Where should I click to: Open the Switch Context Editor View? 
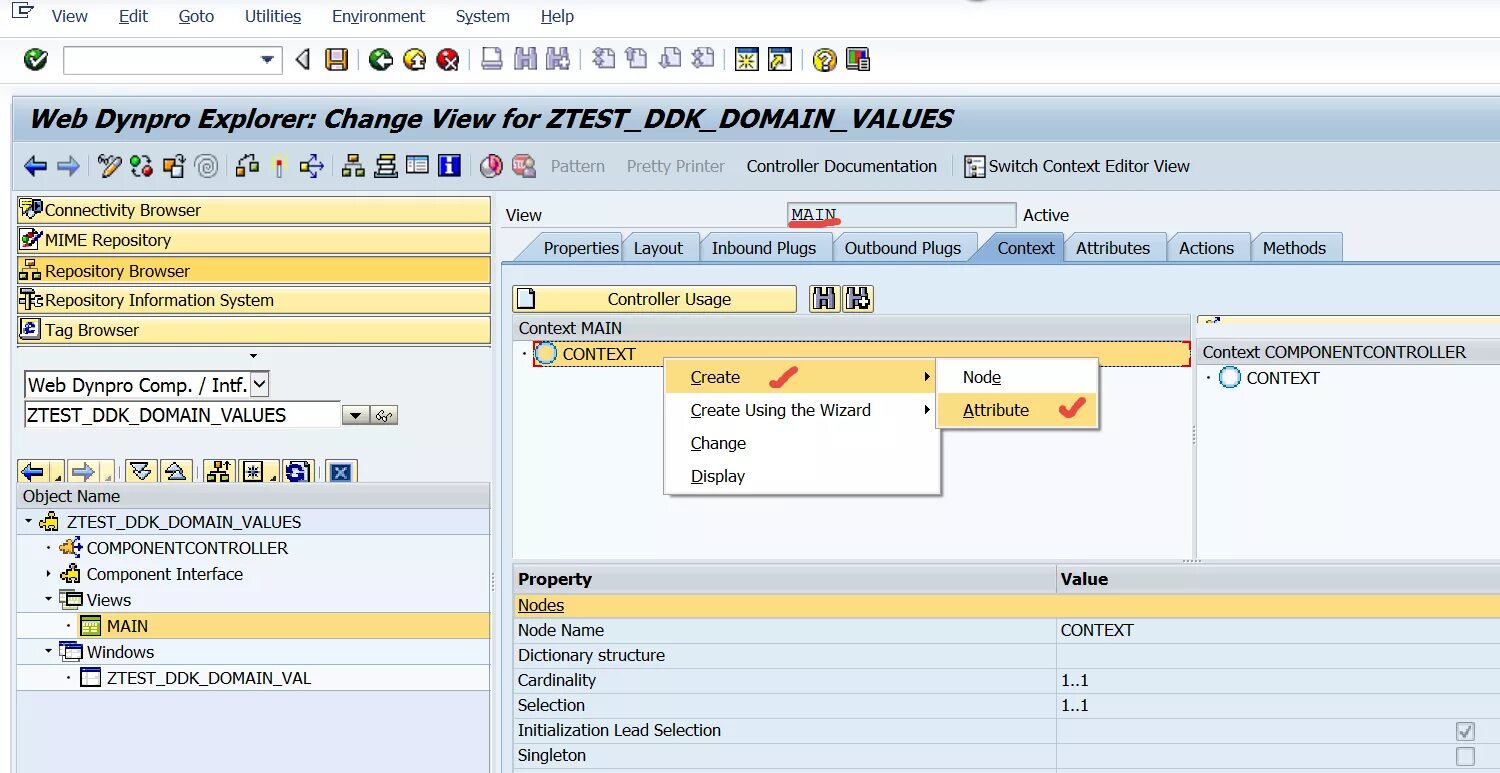click(x=1075, y=166)
